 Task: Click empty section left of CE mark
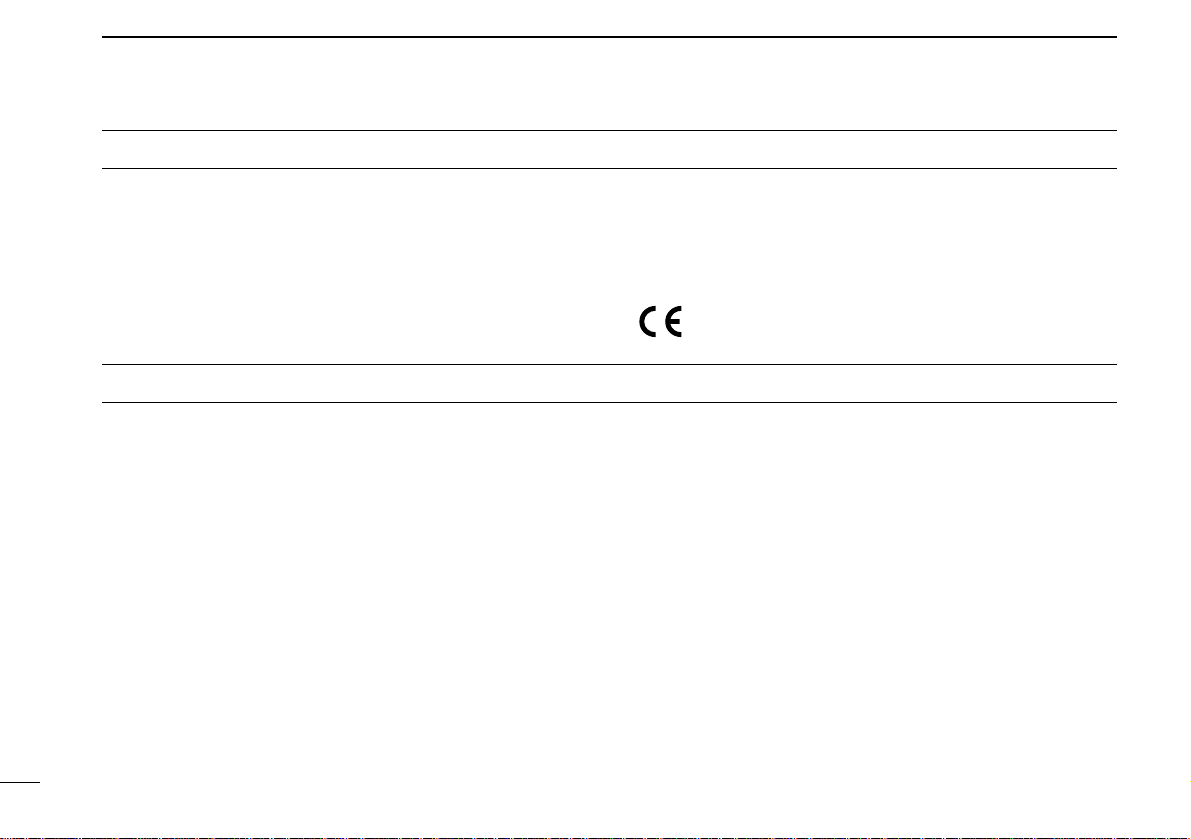(370, 266)
